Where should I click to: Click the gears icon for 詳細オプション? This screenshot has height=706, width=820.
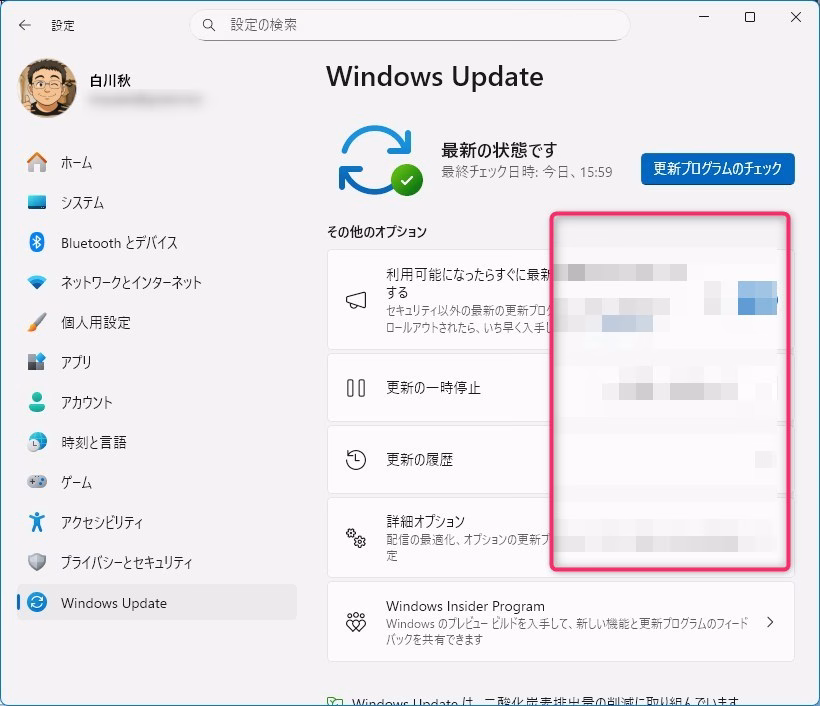point(356,538)
